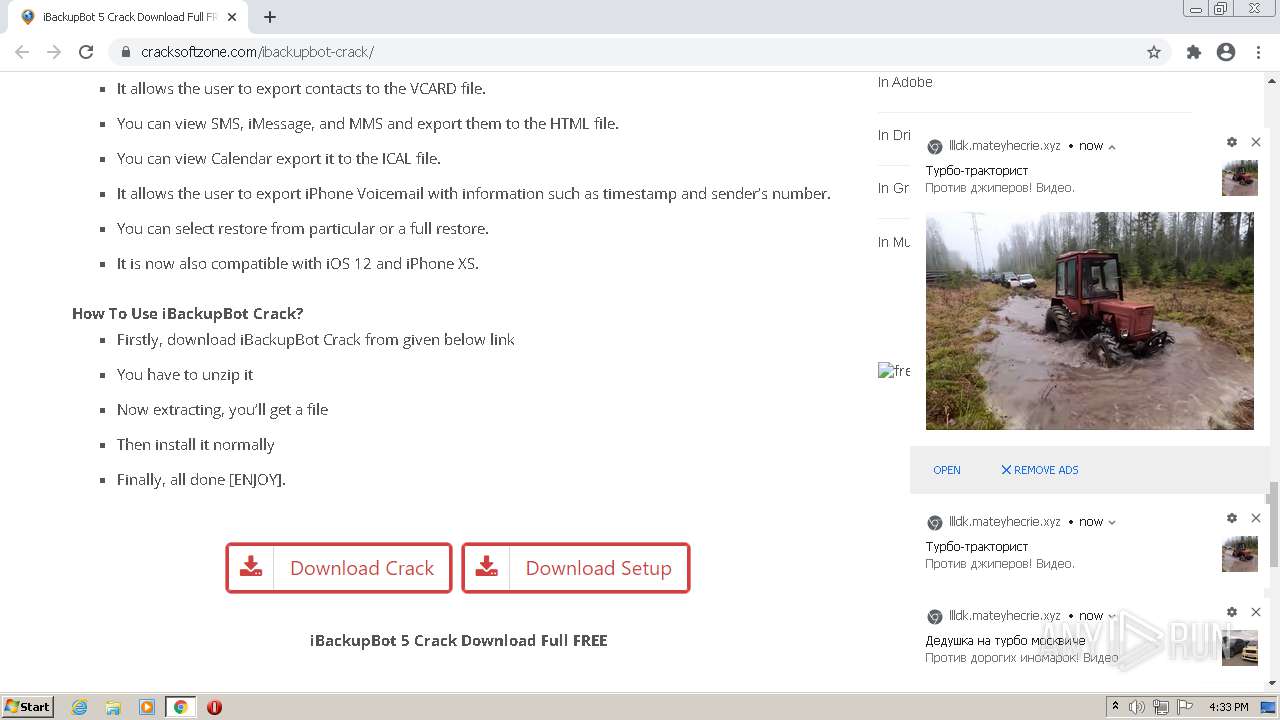
Task: Click the action center flag icon
Action: 1183,707
